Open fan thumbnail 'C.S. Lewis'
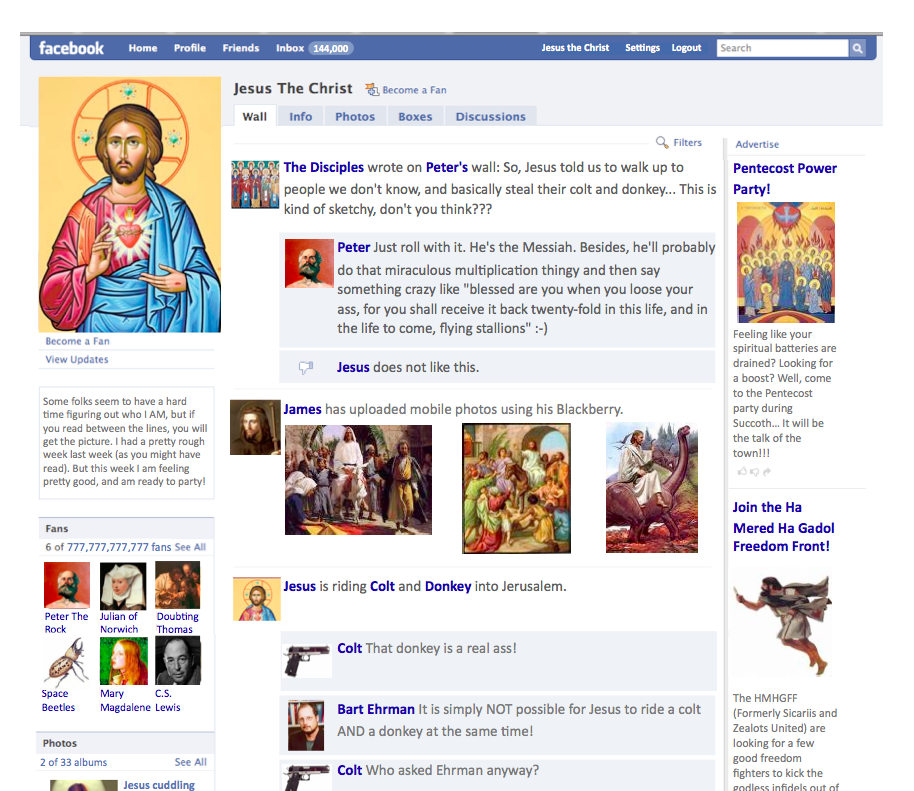Screen dimensions: 914x791 178,660
